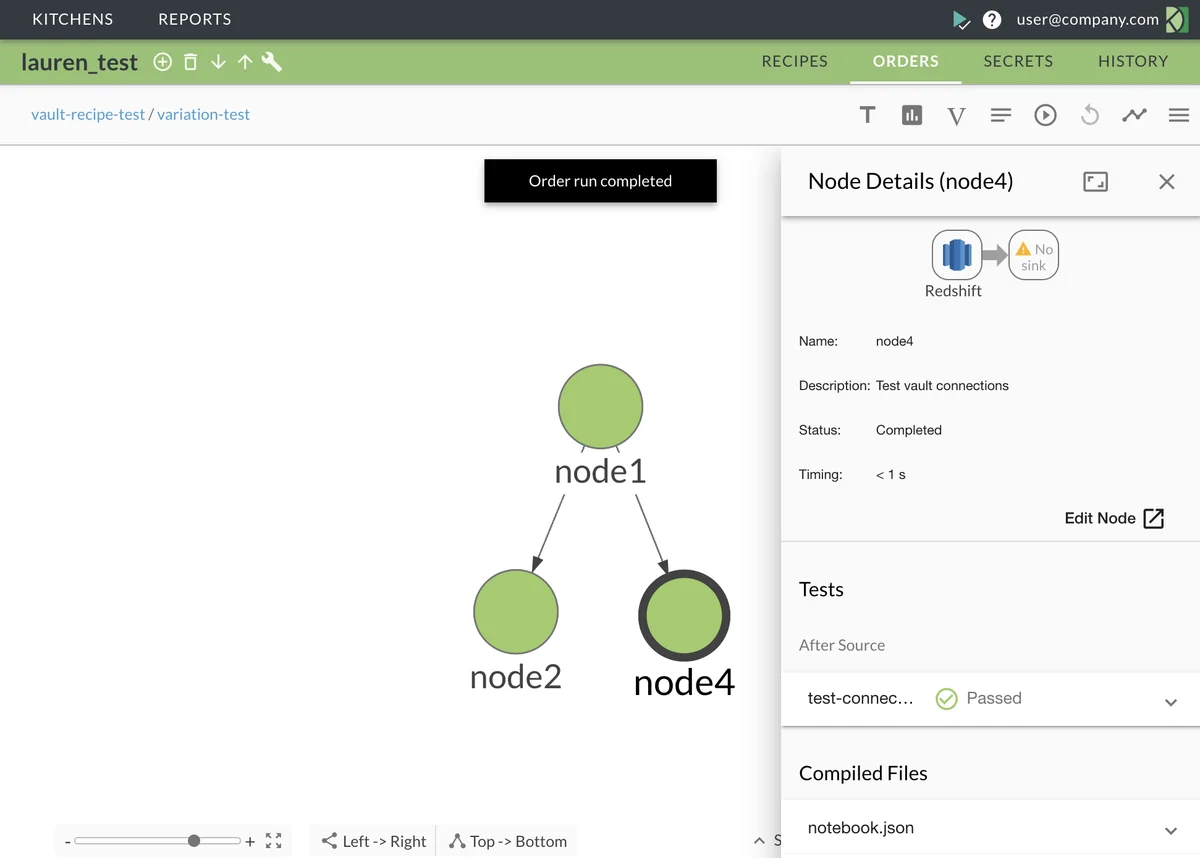Expand the notebook.json compiled file
Screen dimensions: 1200x858
click(x=1171, y=830)
